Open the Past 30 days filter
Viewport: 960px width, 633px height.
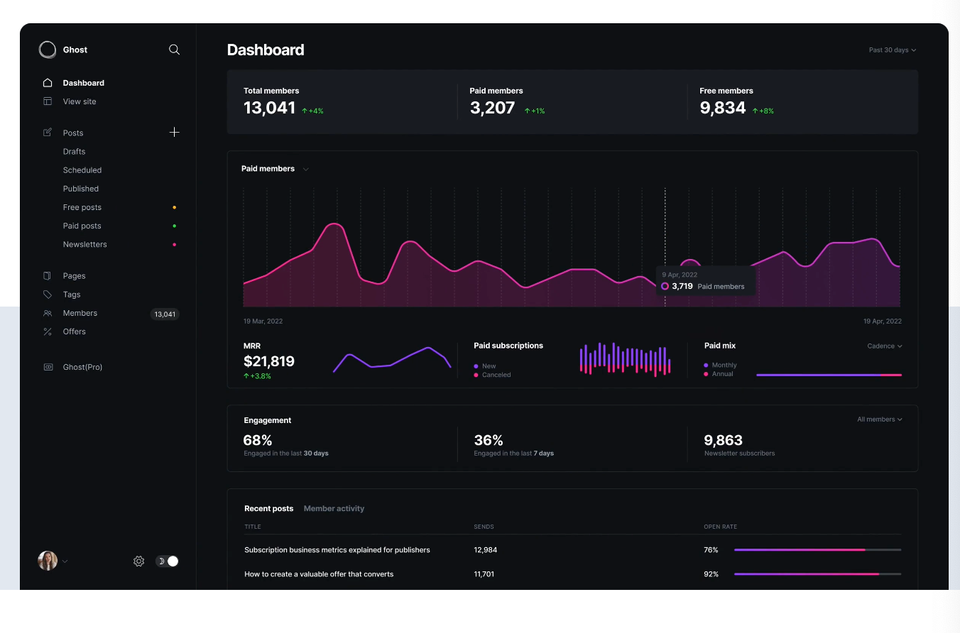pyautogui.click(x=892, y=49)
